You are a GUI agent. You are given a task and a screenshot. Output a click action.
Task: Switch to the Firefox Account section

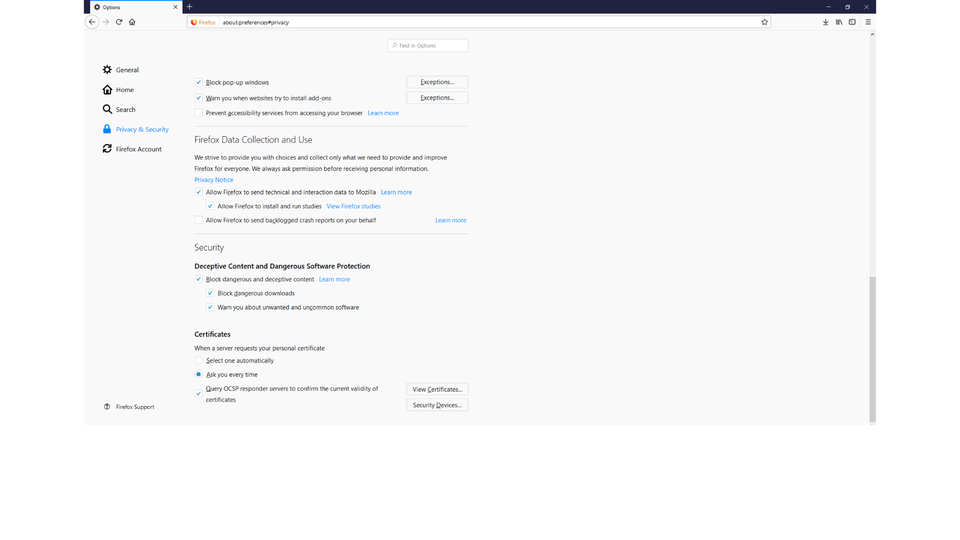click(x=138, y=149)
